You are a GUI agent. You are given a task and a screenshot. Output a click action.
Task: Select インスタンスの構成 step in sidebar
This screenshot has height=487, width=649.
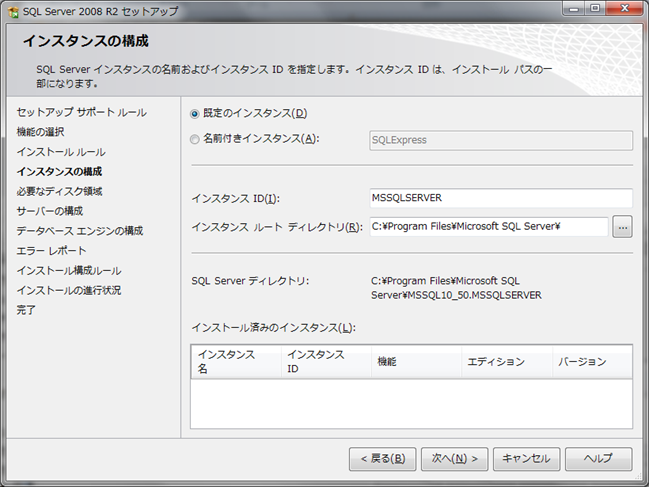(59, 171)
